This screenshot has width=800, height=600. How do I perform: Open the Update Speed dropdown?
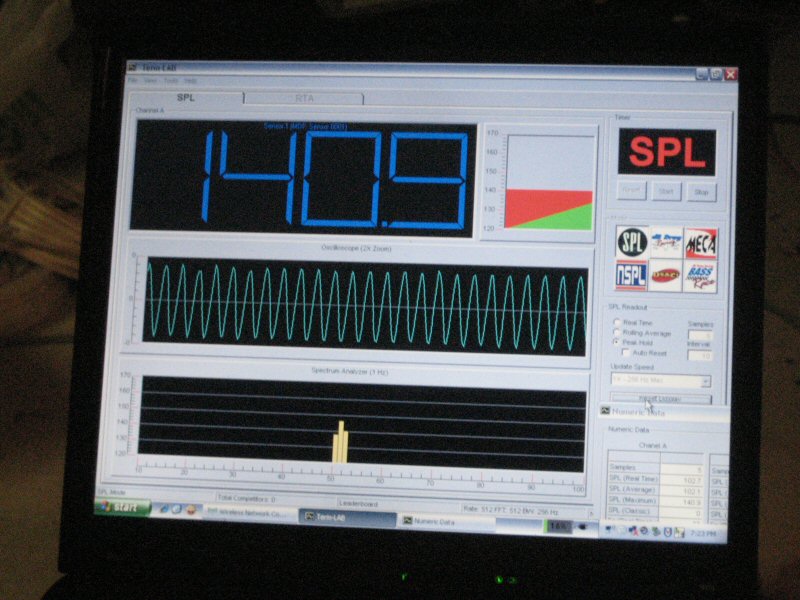pos(660,381)
